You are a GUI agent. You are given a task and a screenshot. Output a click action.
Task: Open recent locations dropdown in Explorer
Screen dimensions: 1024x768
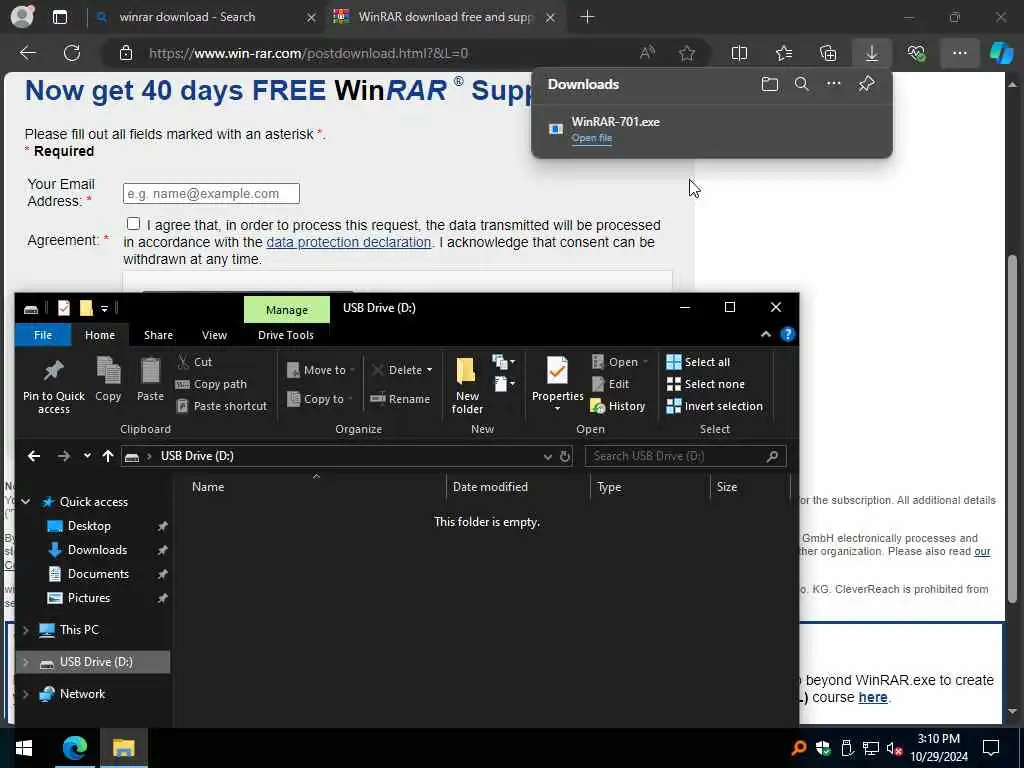click(87, 456)
